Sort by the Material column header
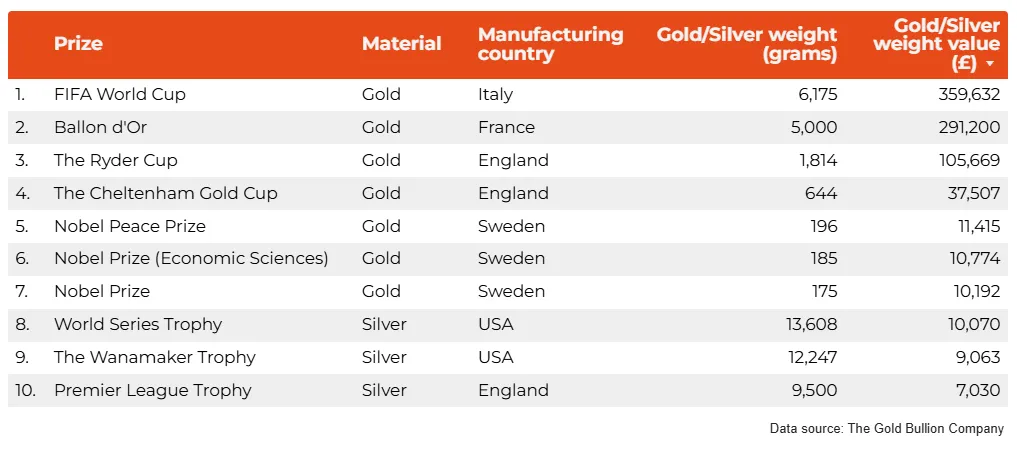This screenshot has width=1017, height=449. point(401,44)
